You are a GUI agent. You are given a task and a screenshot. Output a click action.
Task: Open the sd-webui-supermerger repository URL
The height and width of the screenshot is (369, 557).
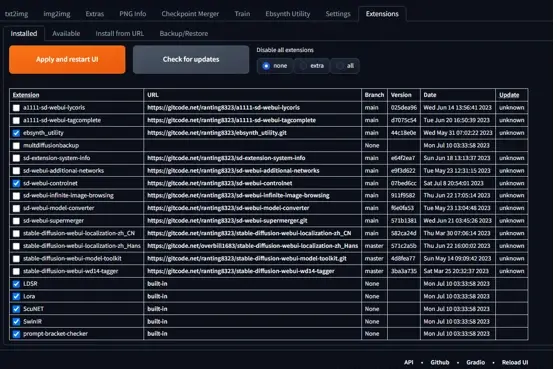pos(227,221)
